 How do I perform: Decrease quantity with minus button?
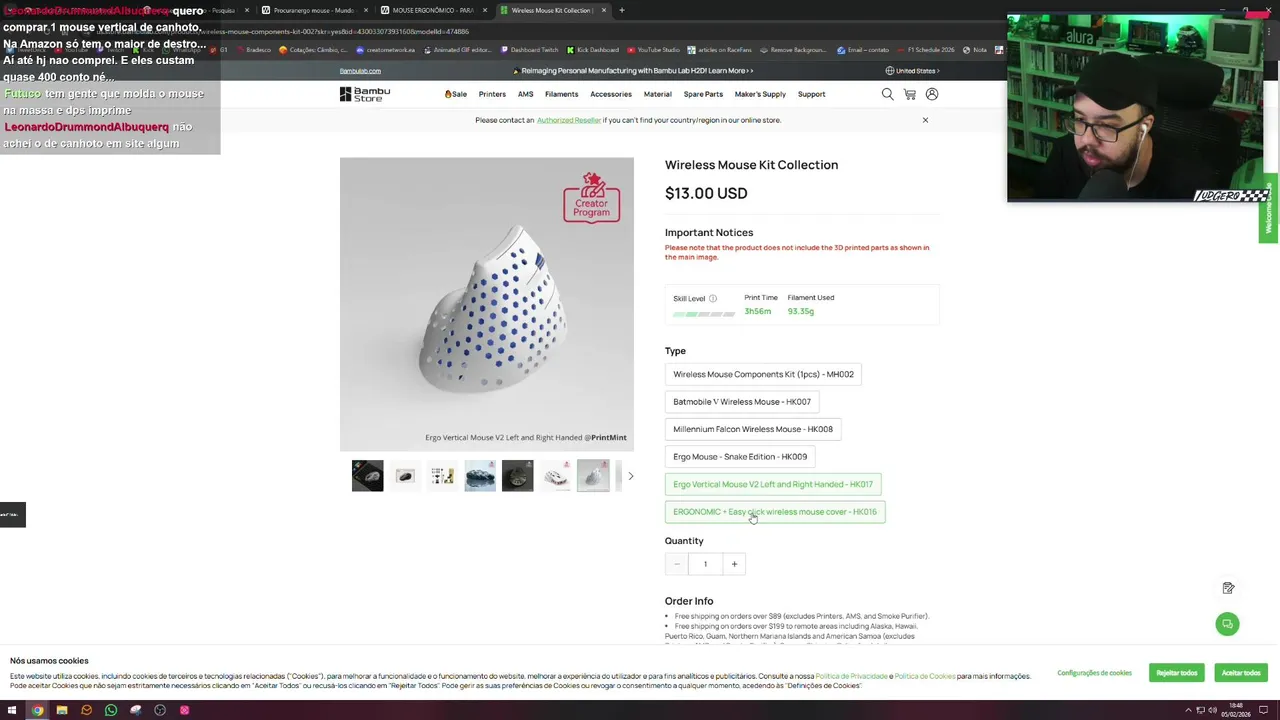click(x=677, y=564)
